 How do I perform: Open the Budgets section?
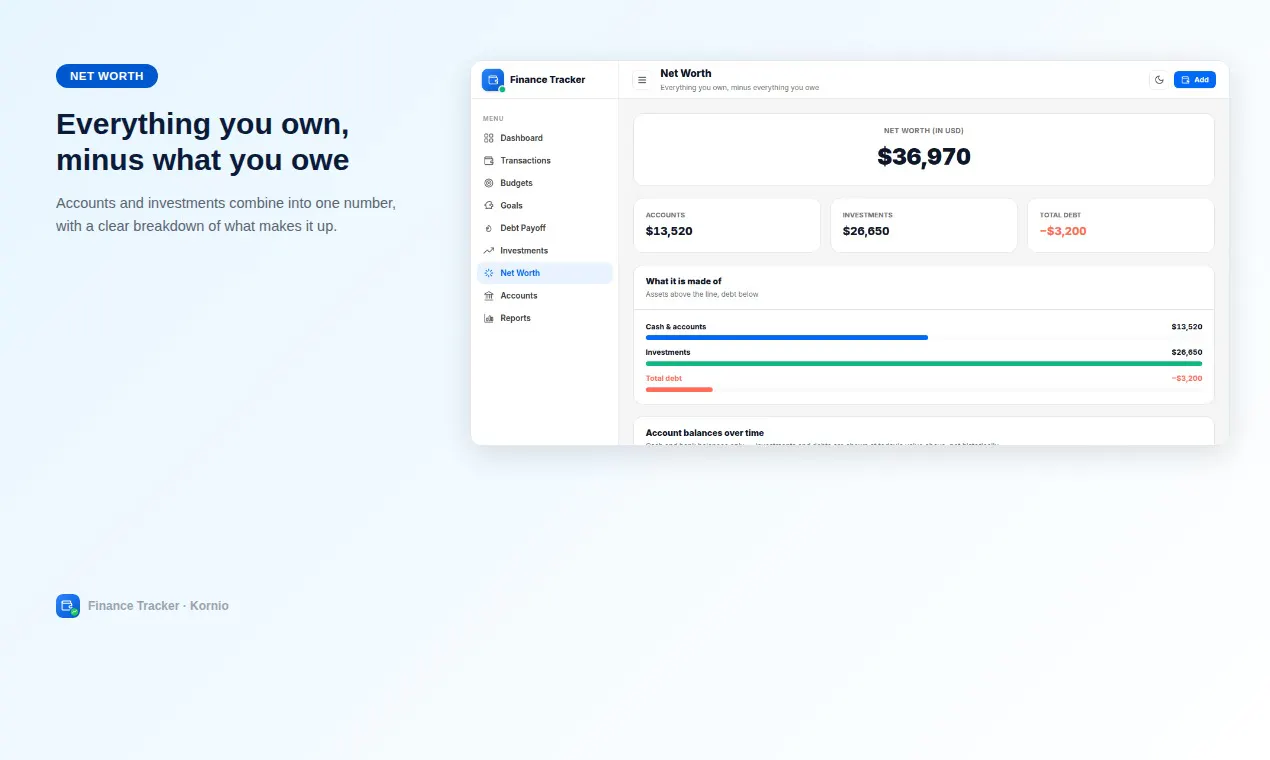(545, 183)
